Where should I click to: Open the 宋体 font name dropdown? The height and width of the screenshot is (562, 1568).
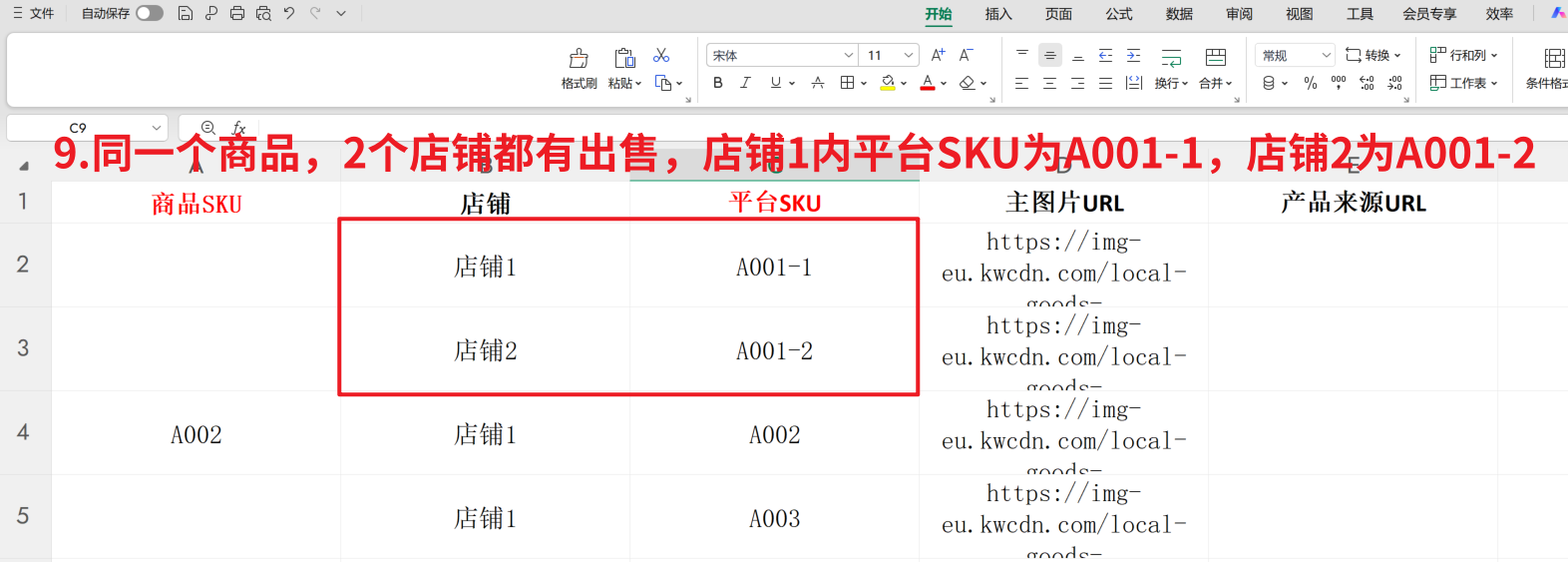848,56
